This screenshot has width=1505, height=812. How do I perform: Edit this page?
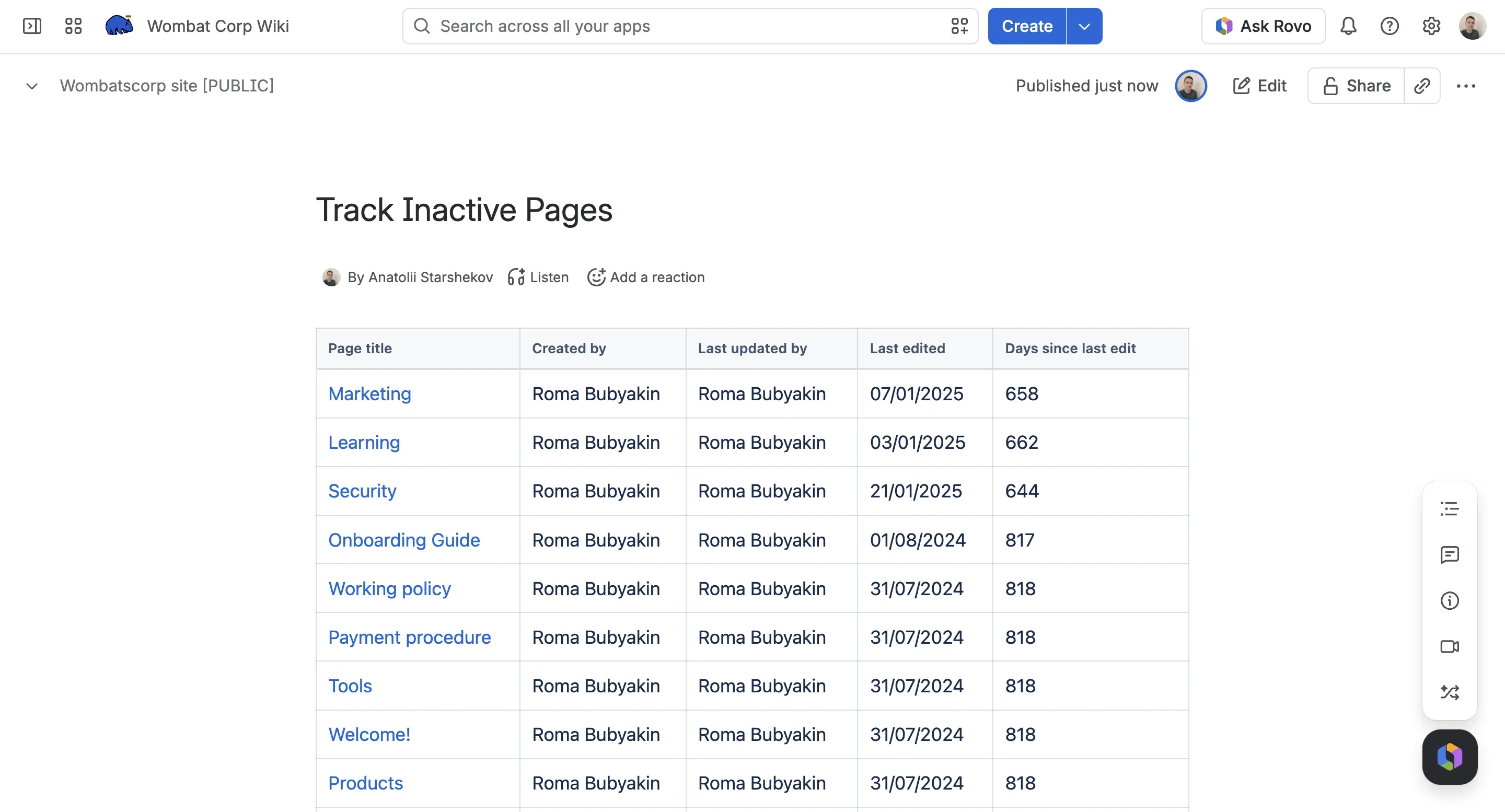click(x=1259, y=86)
